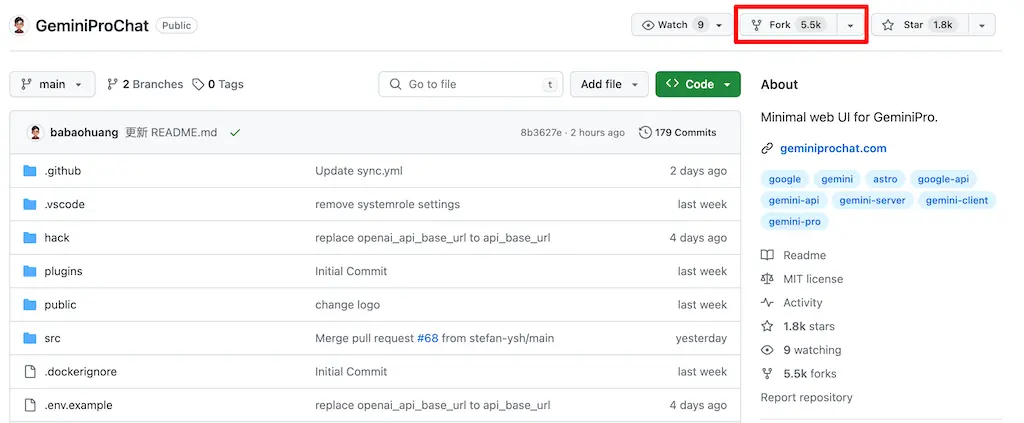The width and height of the screenshot is (1024, 423).
Task: Focus the Go to file search field
Action: coord(471,84)
